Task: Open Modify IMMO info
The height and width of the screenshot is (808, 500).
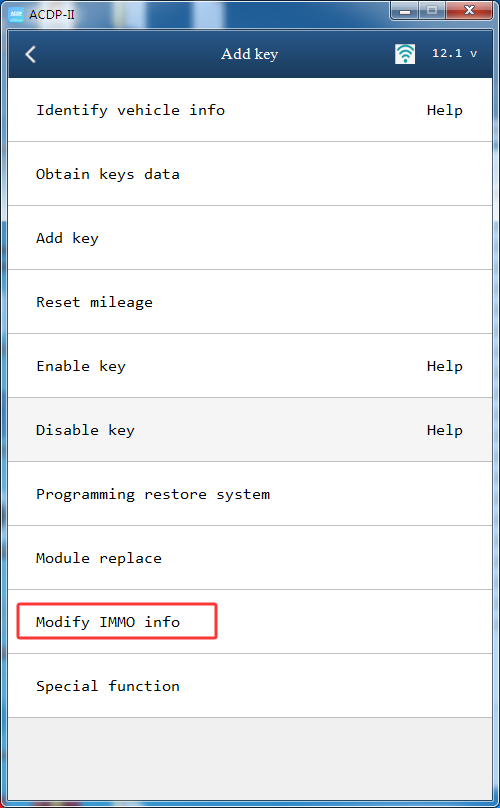Action: pyautogui.click(x=250, y=621)
